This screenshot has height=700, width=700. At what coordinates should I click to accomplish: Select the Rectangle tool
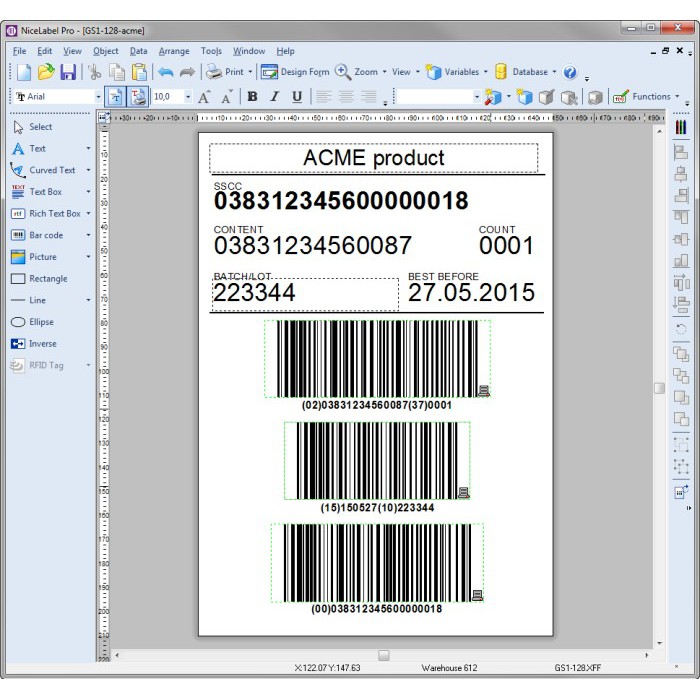click(x=47, y=279)
